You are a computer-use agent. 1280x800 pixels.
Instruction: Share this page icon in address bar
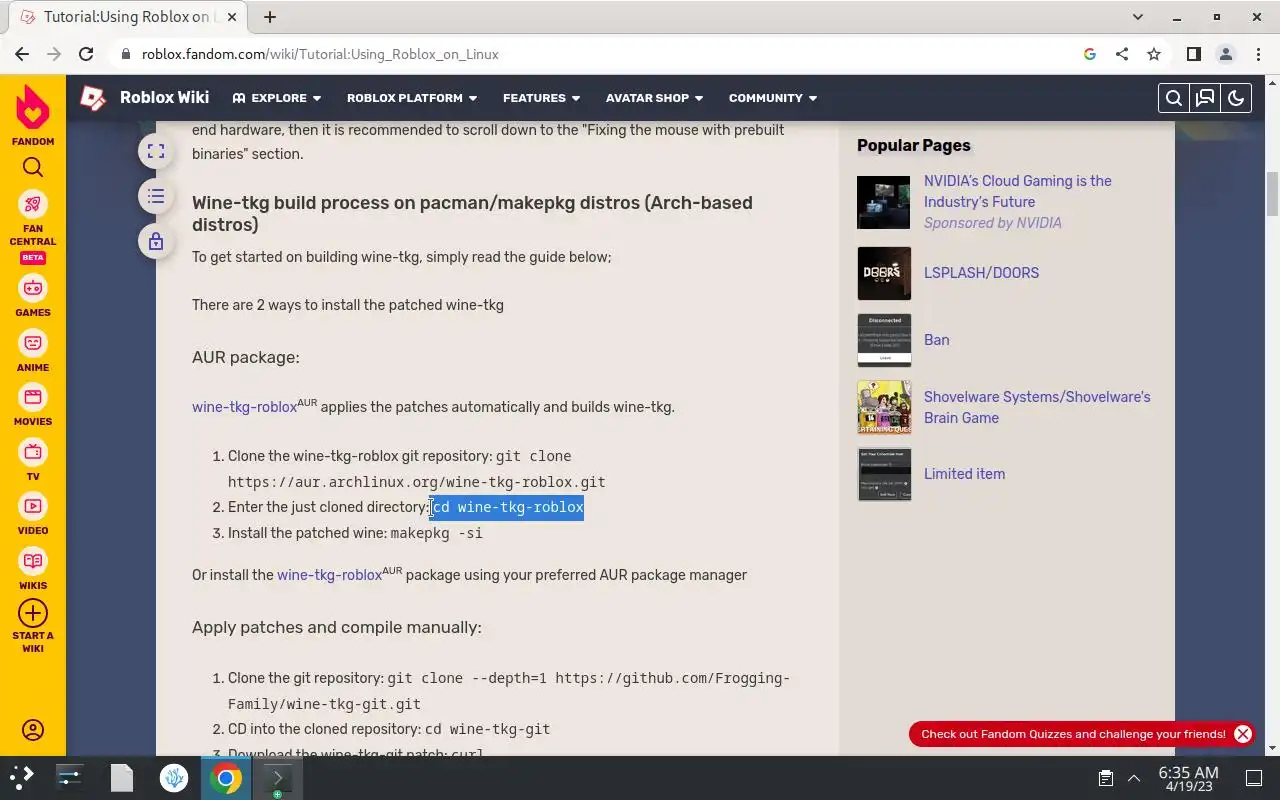[x=1122, y=54]
